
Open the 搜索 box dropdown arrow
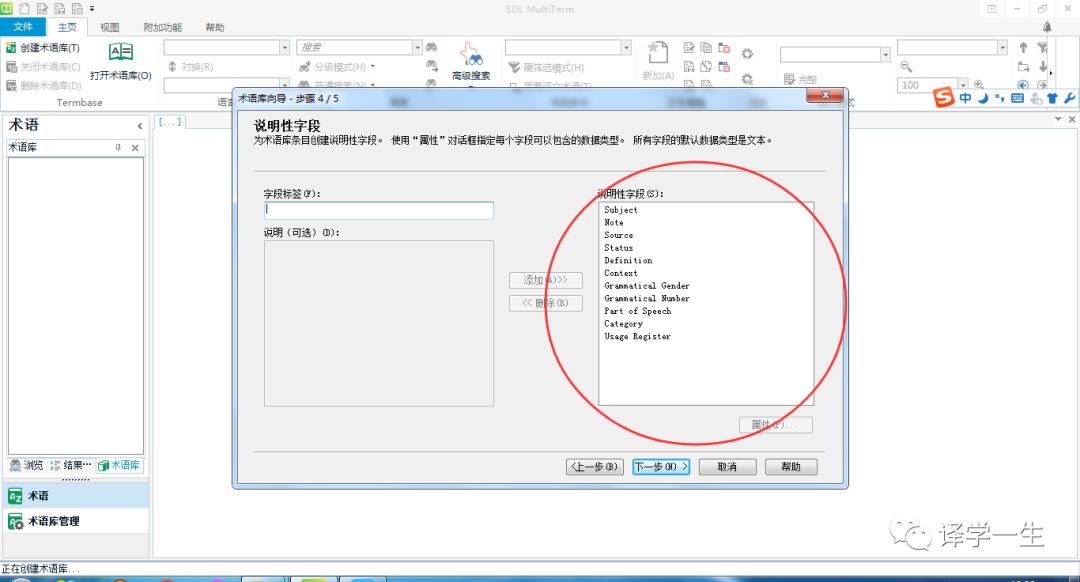417,47
